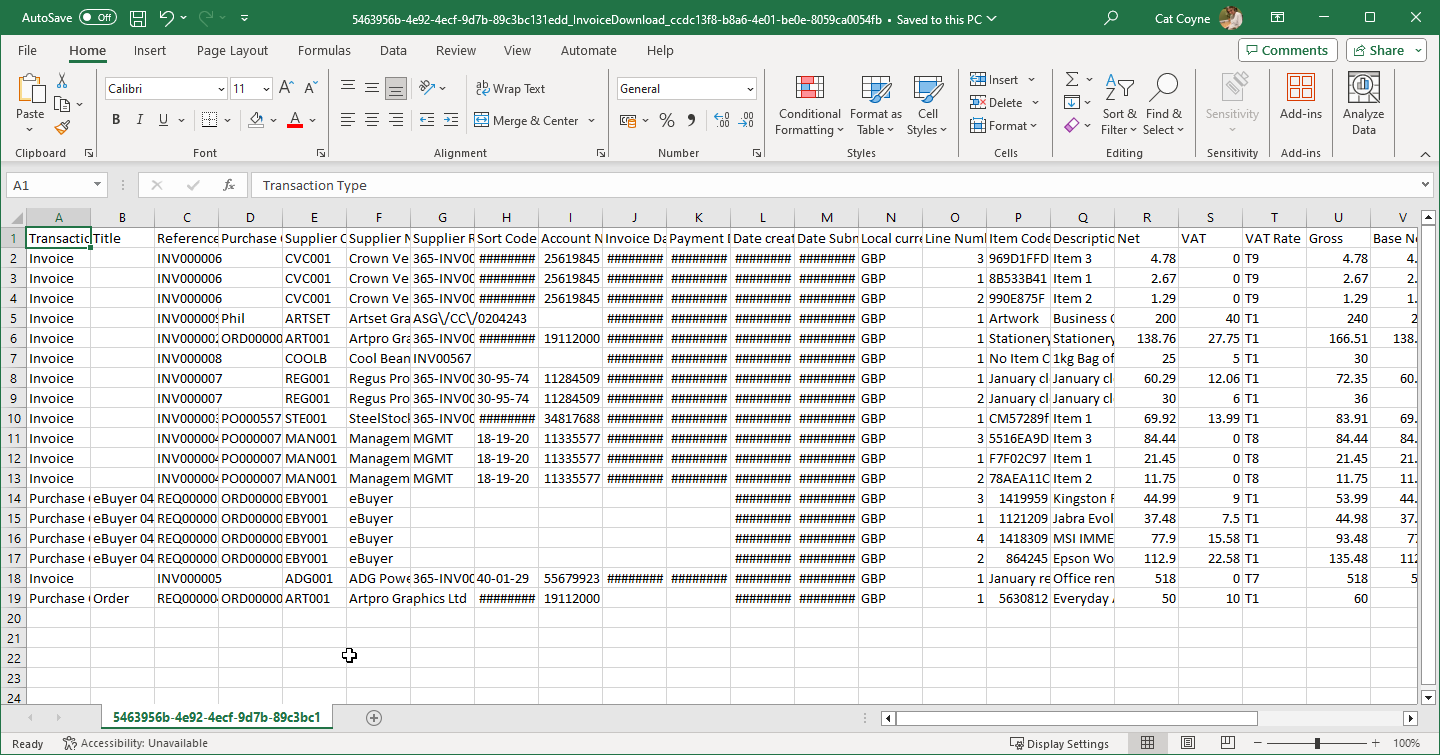
Task: Open the Insert cells dropdown arrow
Action: pos(1032,80)
